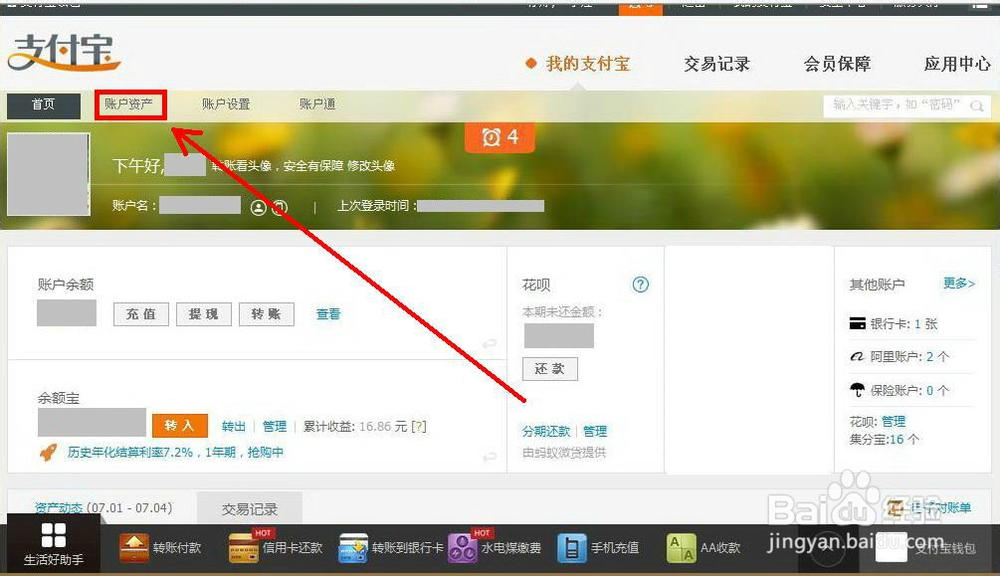Select the 资产动态 tab
Screen dimensions: 1000x576
tap(59, 508)
